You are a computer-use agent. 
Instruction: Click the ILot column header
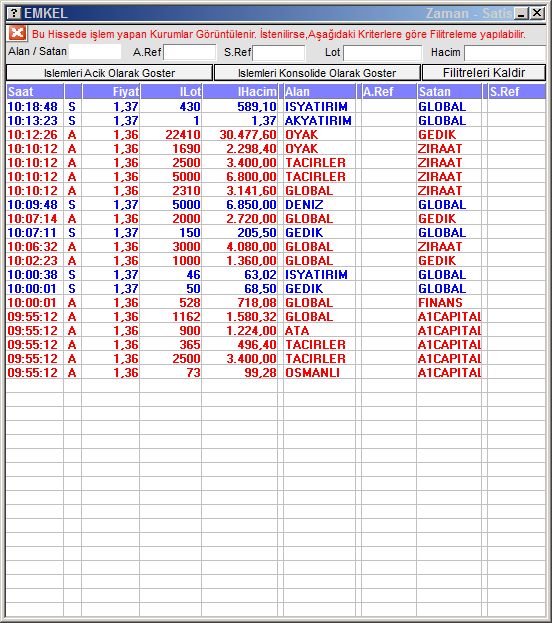click(x=171, y=91)
